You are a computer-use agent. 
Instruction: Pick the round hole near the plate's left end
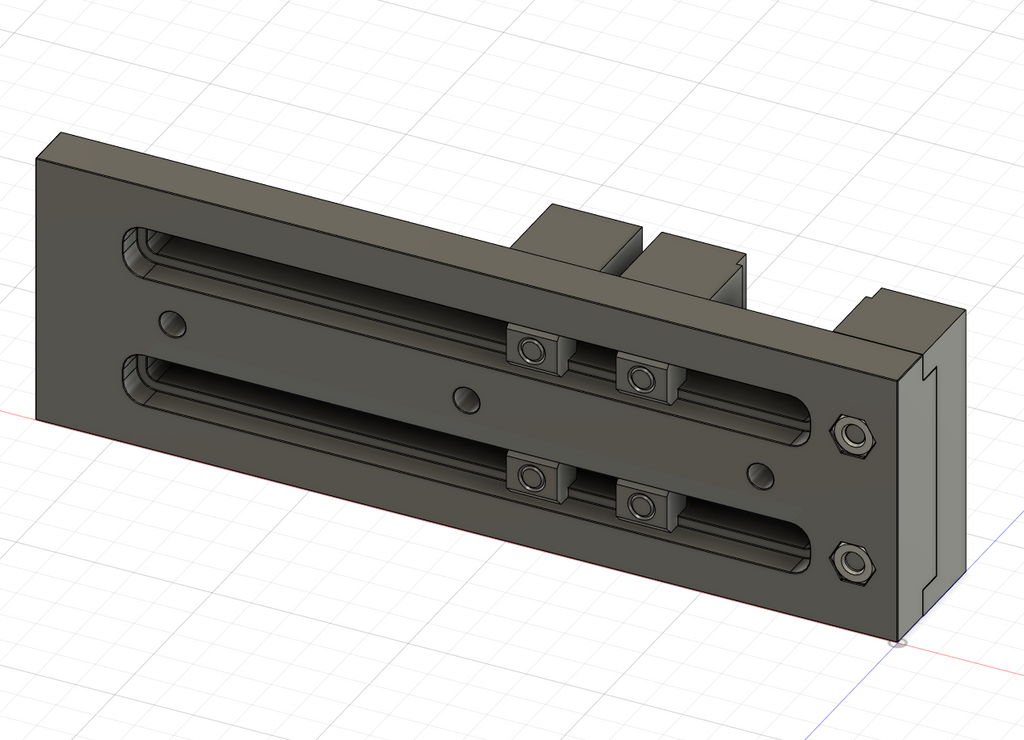tap(173, 324)
